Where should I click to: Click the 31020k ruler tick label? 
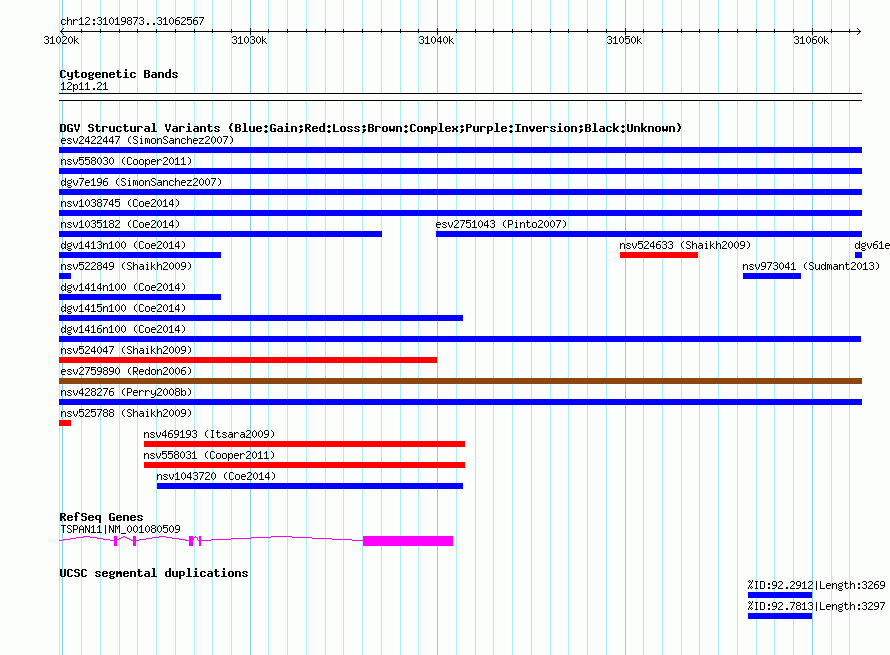pyautogui.click(x=61, y=40)
